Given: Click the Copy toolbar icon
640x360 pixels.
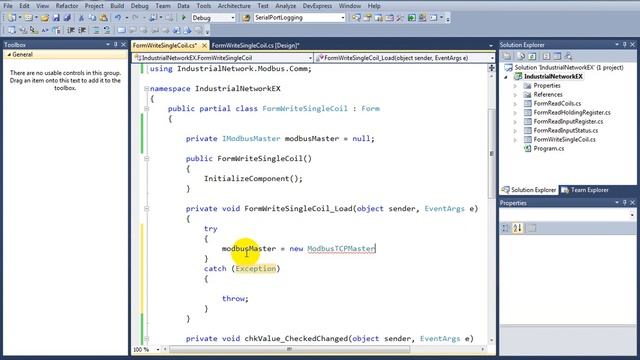Looking at the screenshot, I should pyautogui.click(x=92, y=18).
